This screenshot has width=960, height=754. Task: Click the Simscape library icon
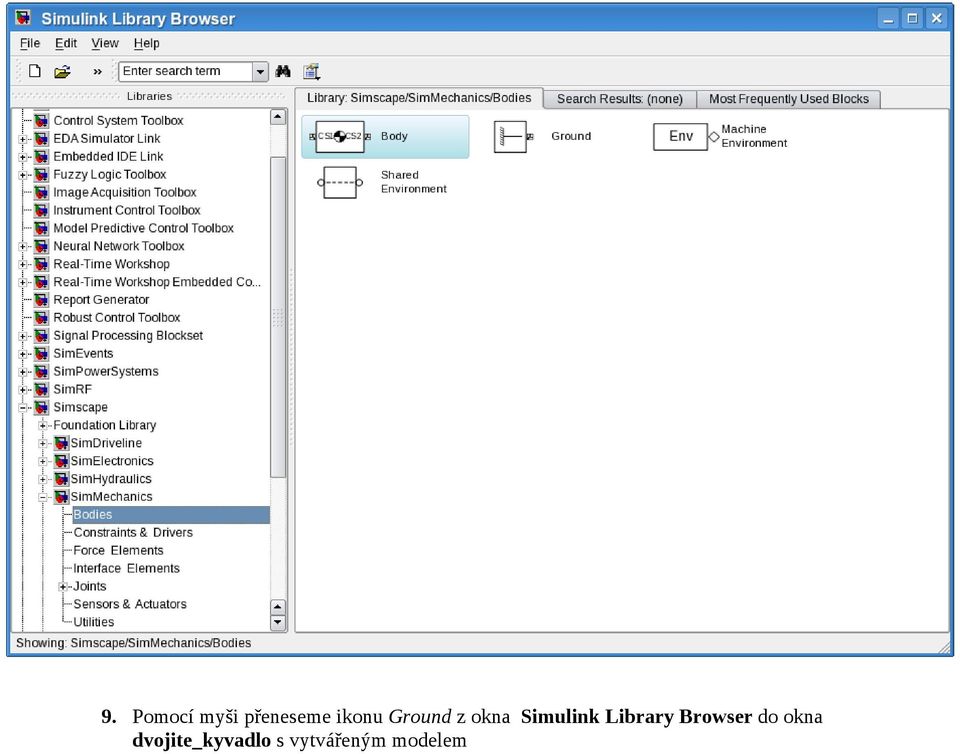pyautogui.click(x=41, y=407)
